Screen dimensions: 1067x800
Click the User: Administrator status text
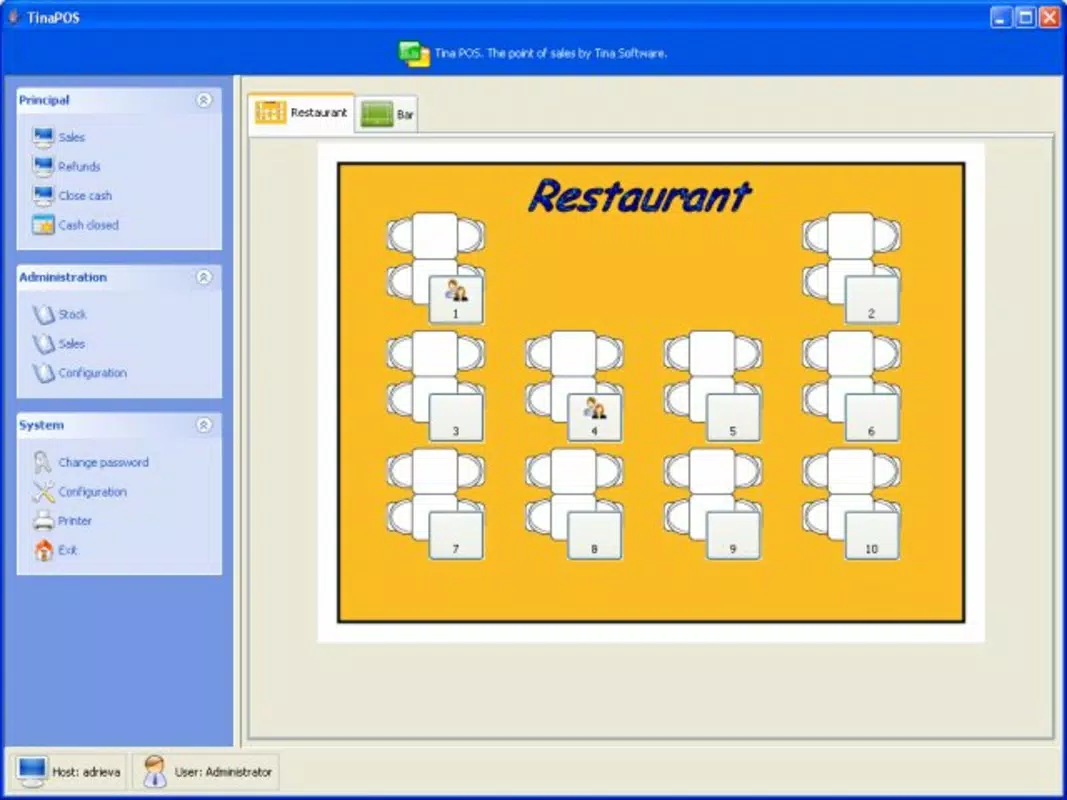tap(223, 772)
